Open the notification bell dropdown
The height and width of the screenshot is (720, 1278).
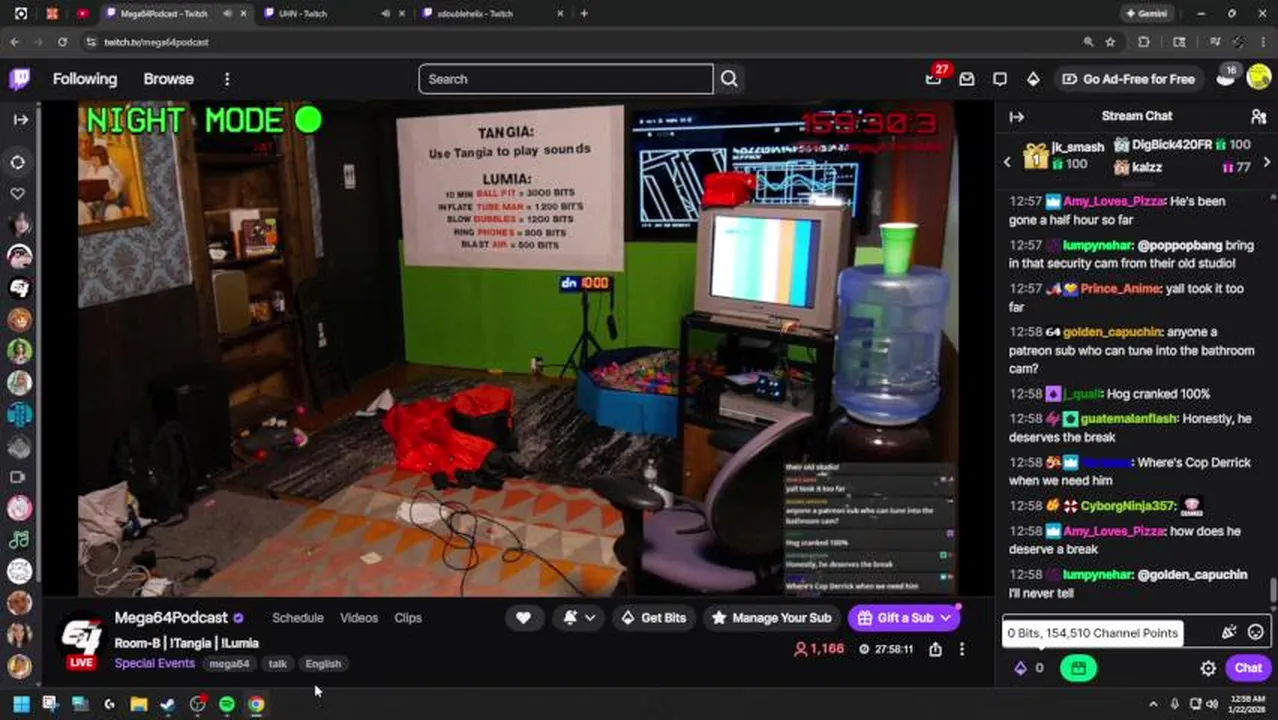click(x=580, y=618)
